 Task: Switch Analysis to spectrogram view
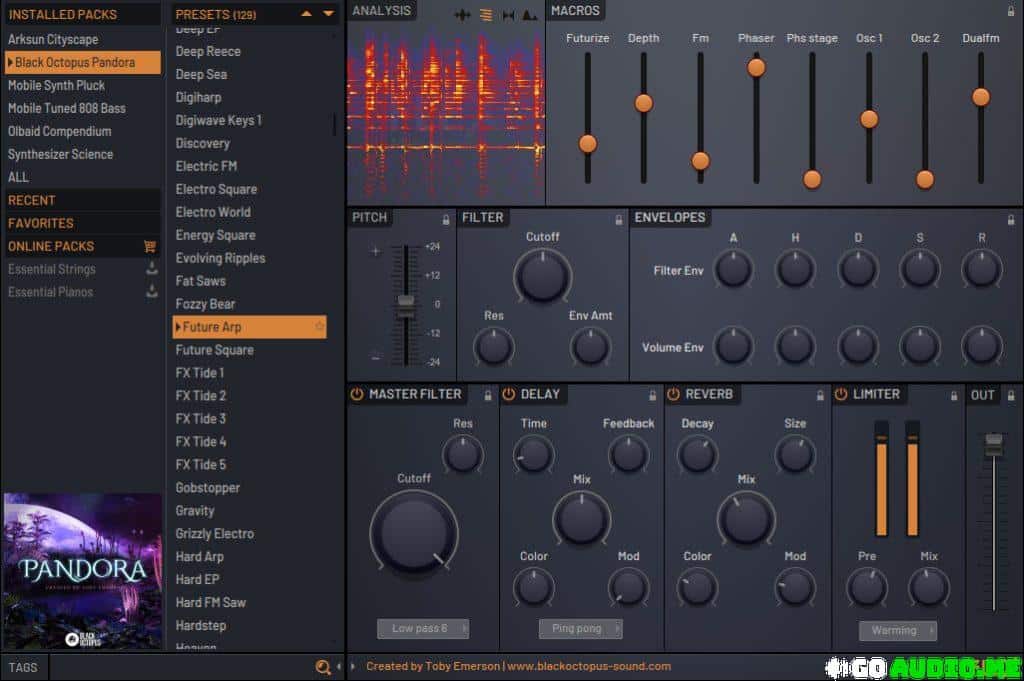(x=486, y=14)
